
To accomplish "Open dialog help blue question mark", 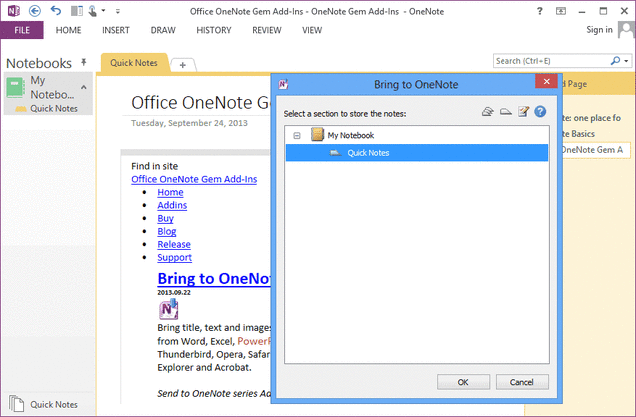I will tap(540, 111).
